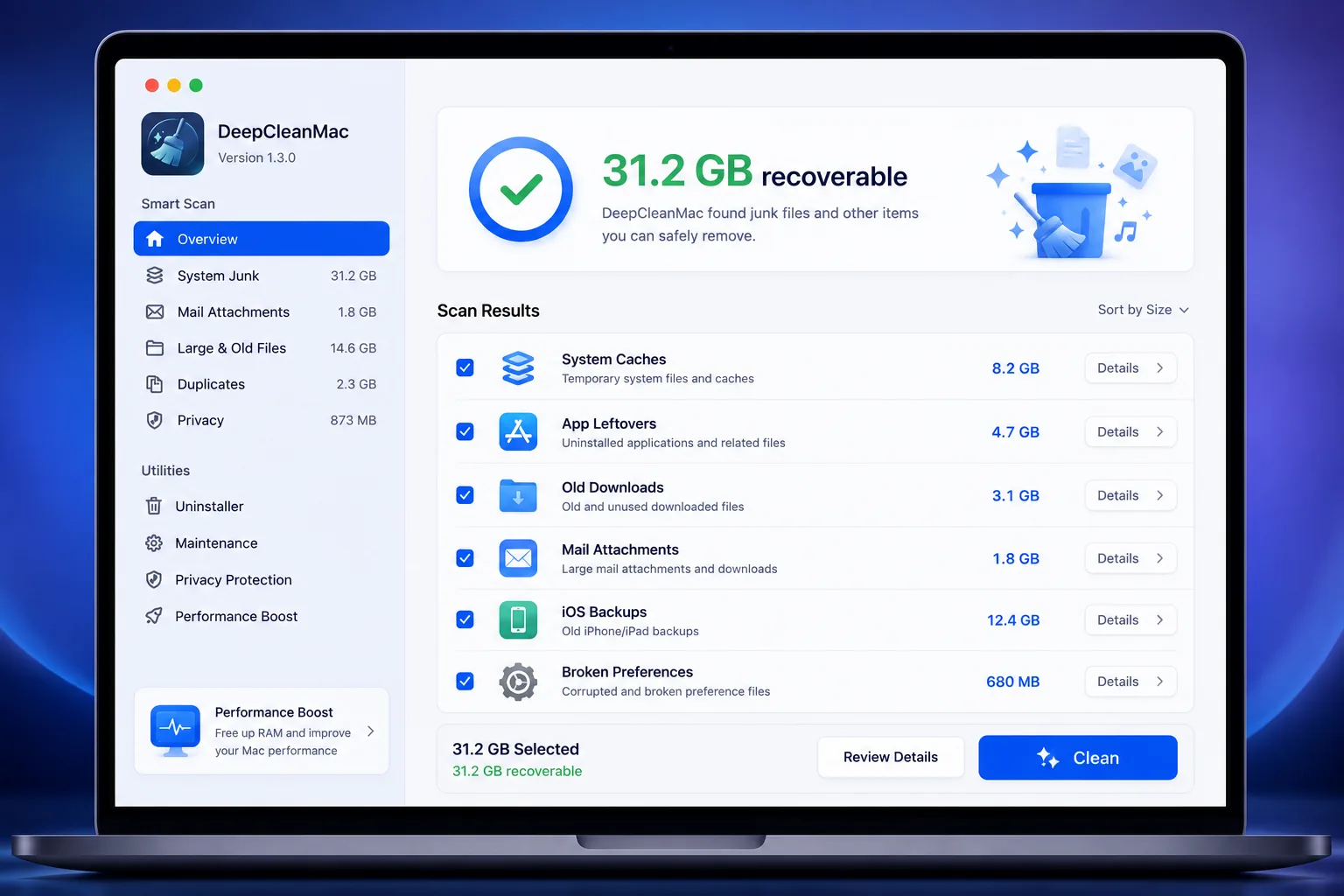
Task: Click the monitor pulse icon in Performance Boost card
Action: pos(176,731)
